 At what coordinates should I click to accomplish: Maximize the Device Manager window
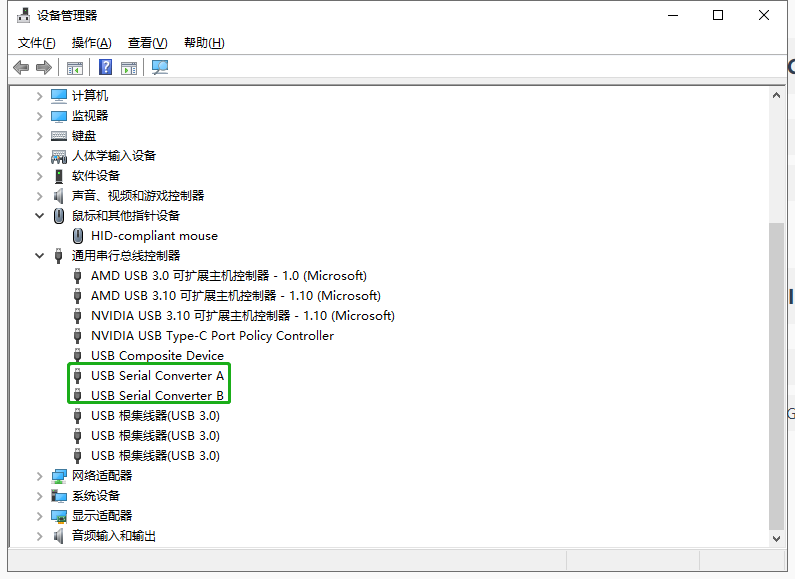click(x=718, y=15)
